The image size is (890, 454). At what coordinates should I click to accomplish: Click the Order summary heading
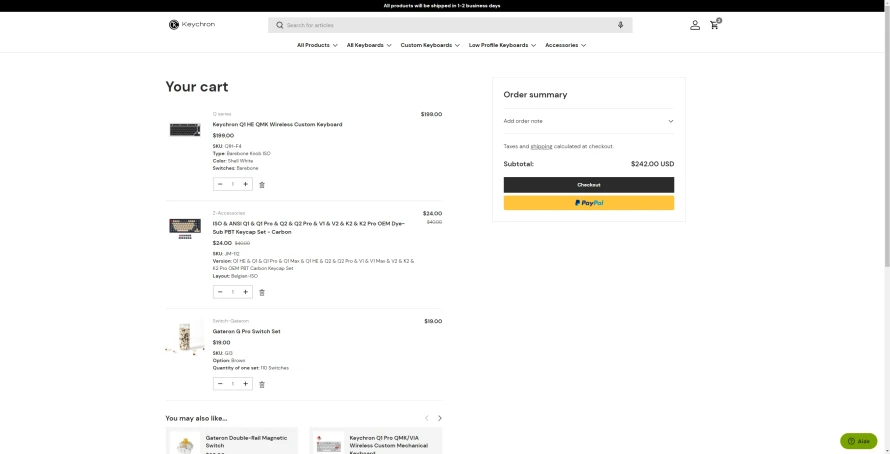point(535,95)
